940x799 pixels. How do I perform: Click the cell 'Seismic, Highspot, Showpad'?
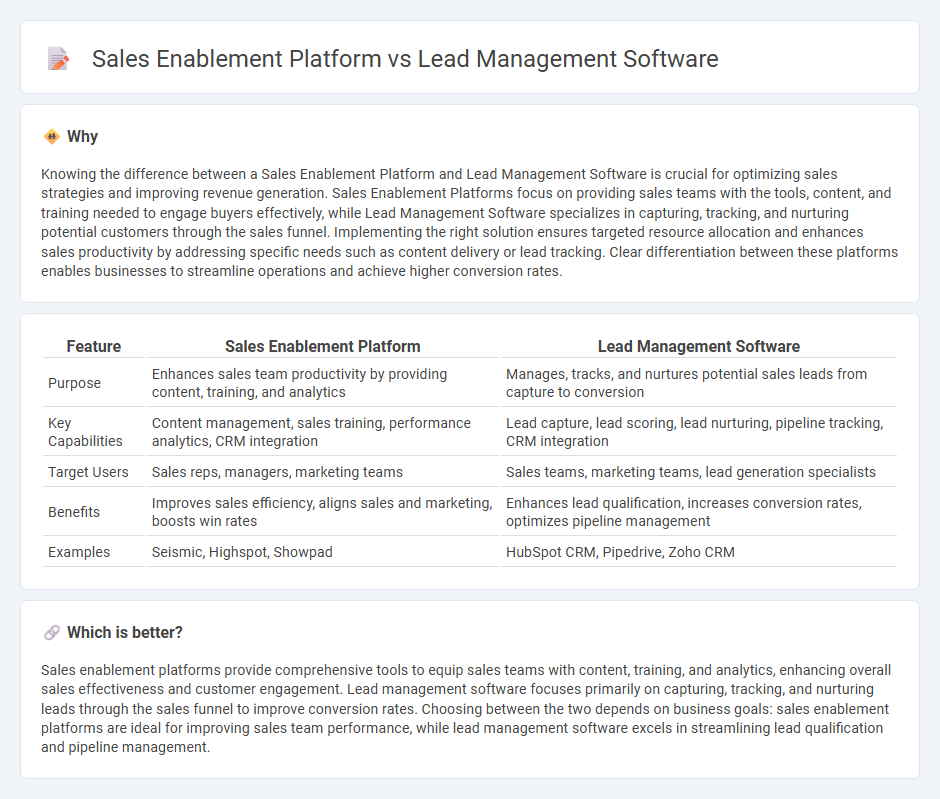coord(323,552)
